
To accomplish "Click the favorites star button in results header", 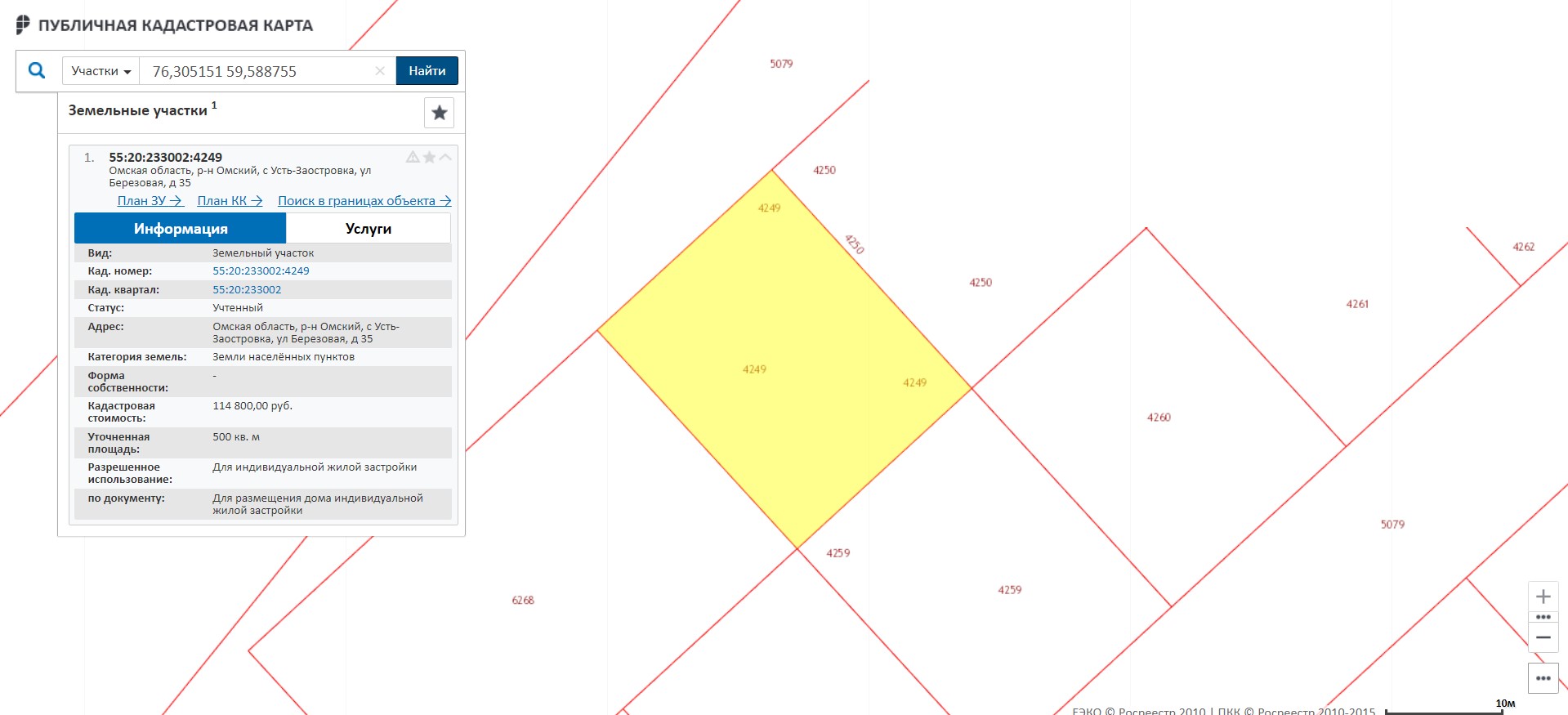I will tap(440, 113).
